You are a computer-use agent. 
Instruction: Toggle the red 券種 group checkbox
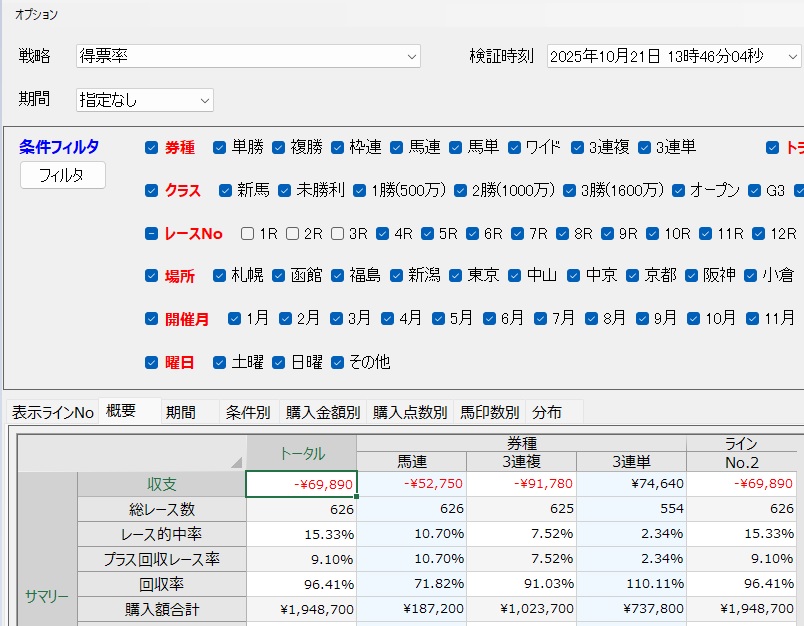coord(151,148)
